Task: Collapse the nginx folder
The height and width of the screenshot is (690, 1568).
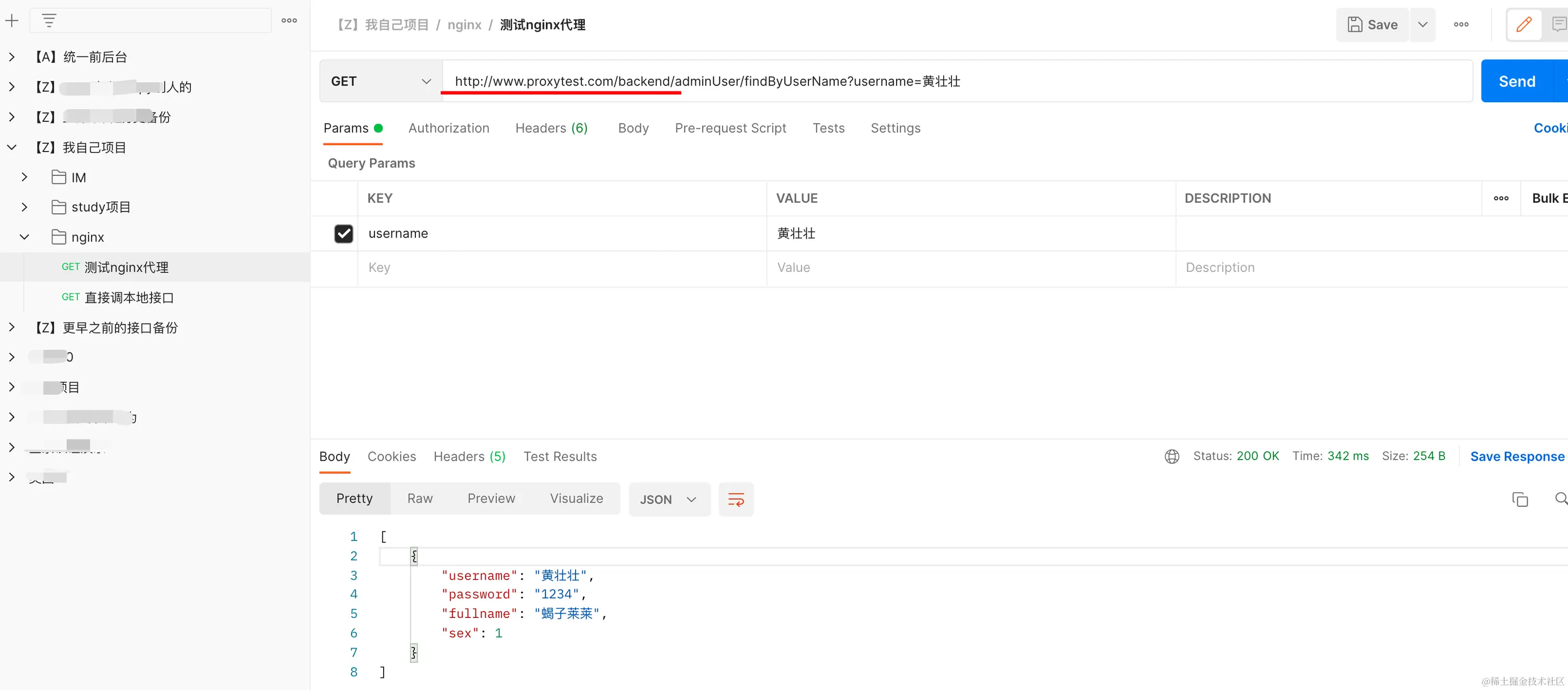Action: (x=24, y=237)
